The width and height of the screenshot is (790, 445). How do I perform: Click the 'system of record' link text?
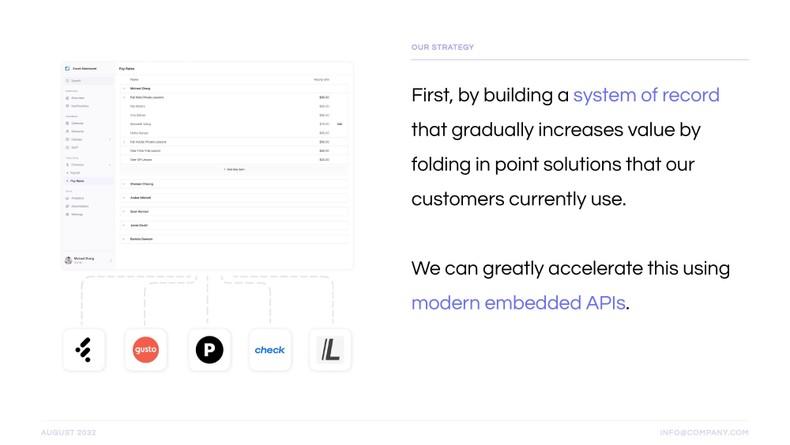(x=646, y=96)
